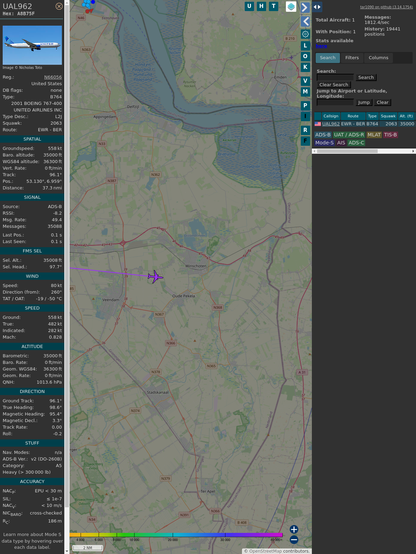Toggle the L map button
The image size is (416, 554).
click(x=305, y=46)
